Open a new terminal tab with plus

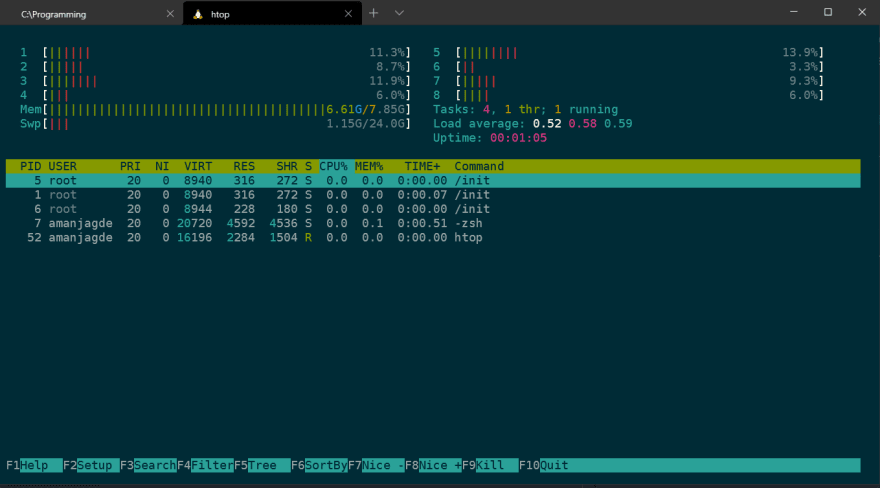(x=374, y=13)
